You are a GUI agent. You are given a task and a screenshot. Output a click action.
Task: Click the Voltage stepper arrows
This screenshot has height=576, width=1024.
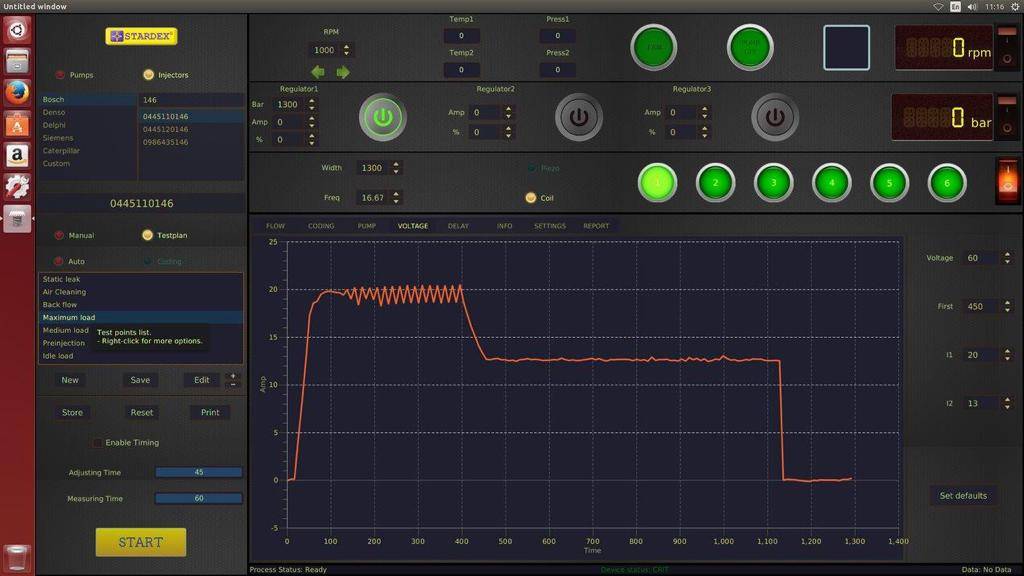point(1007,258)
